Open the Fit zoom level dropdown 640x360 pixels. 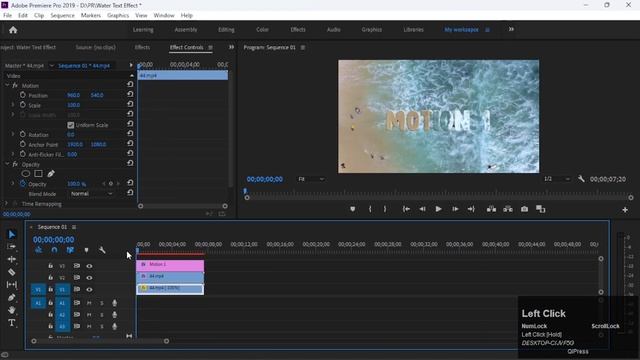[x=311, y=179]
